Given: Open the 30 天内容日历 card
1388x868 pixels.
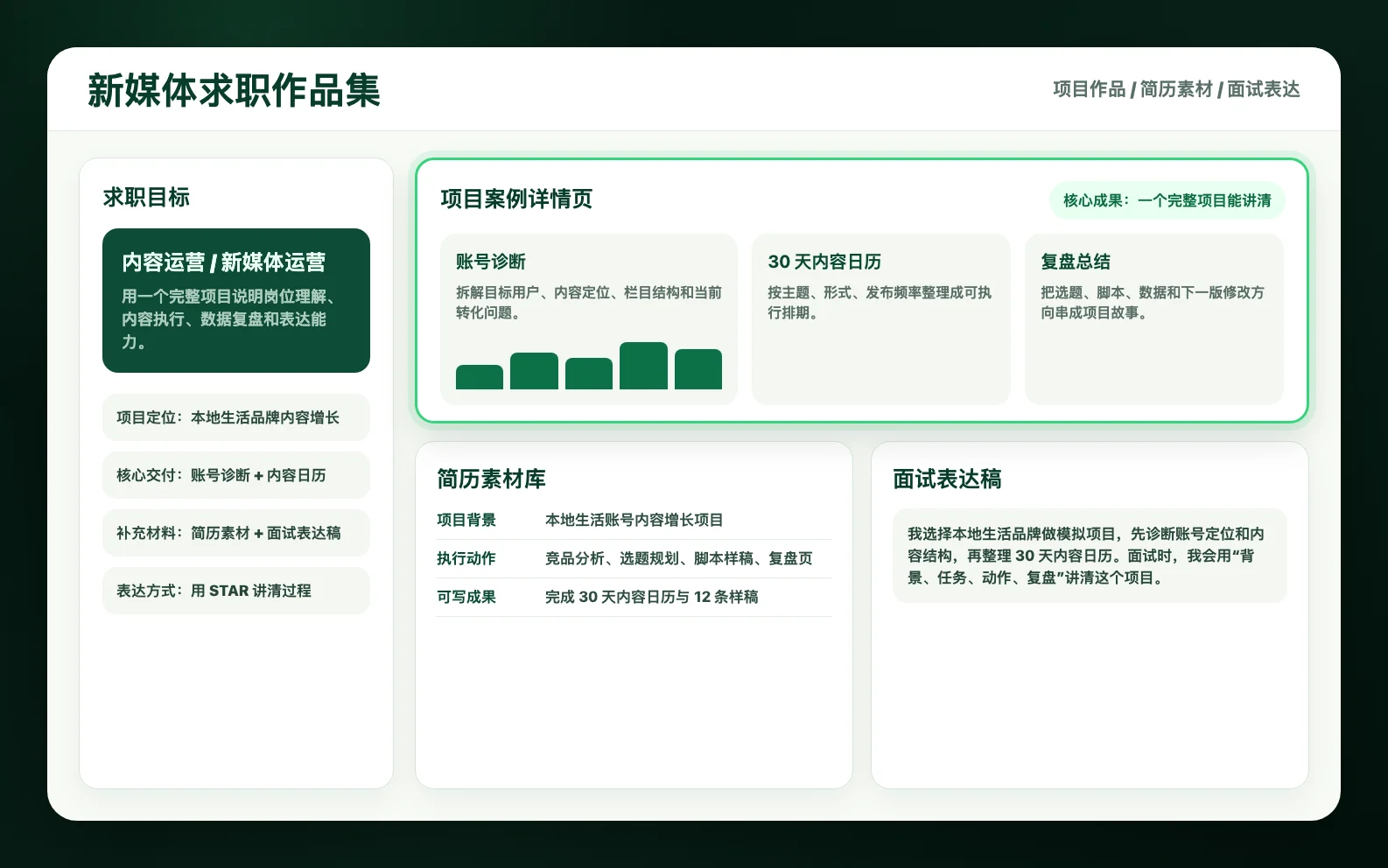Looking at the screenshot, I should [881, 319].
